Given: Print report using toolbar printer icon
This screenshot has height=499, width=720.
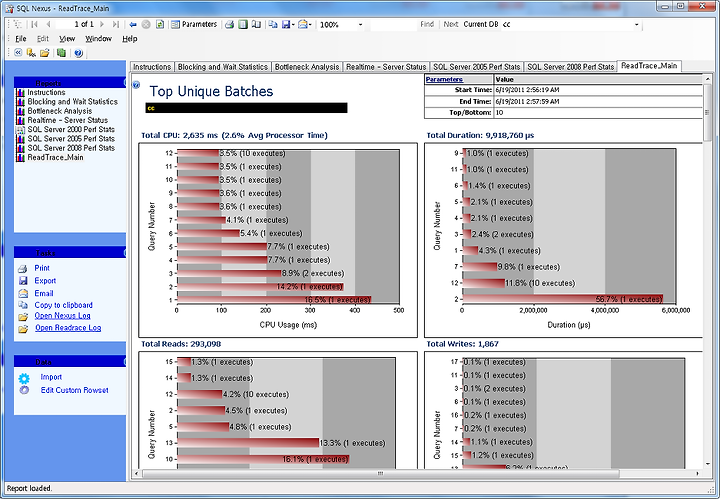Looking at the screenshot, I should pyautogui.click(x=230, y=24).
